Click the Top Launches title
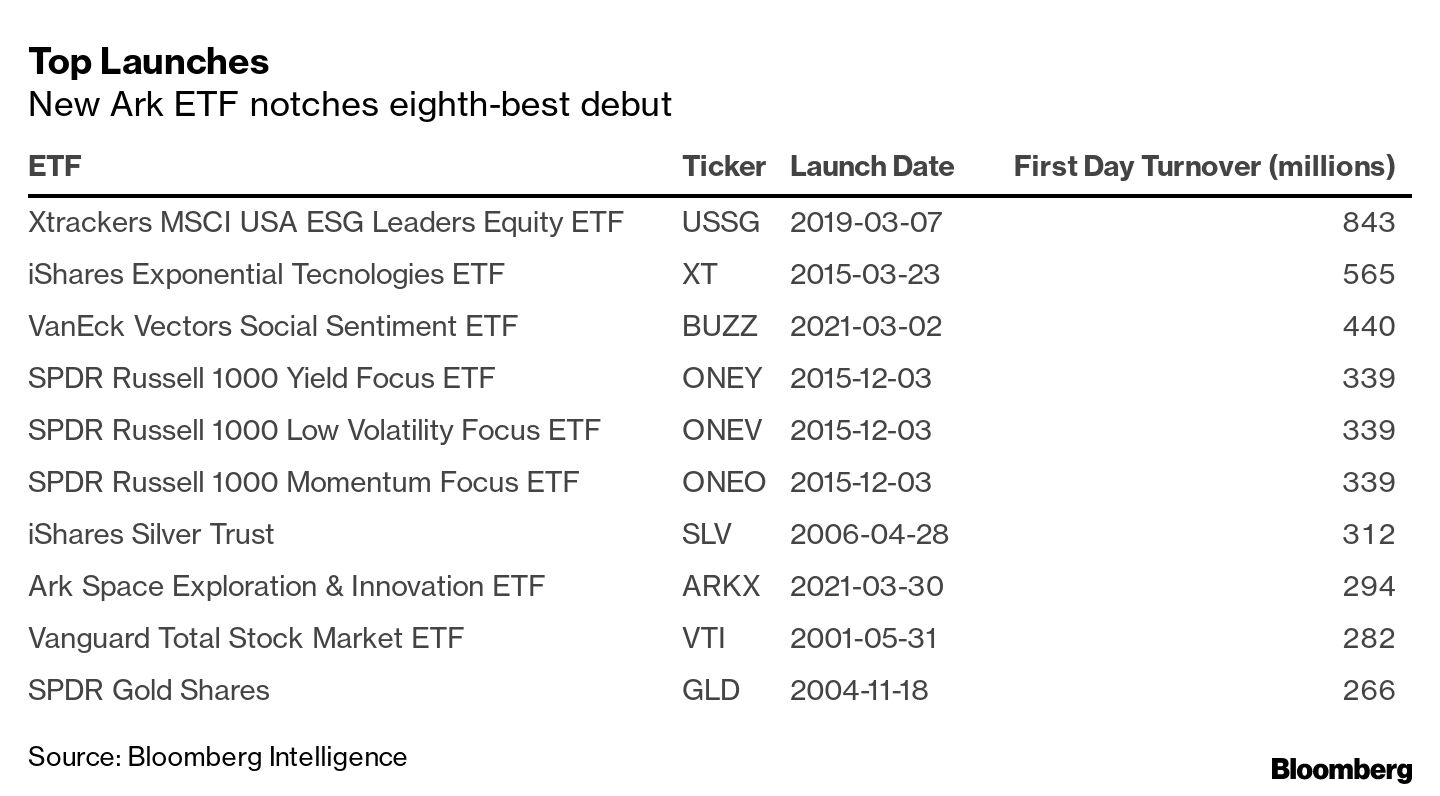This screenshot has width=1440, height=796. pyautogui.click(x=148, y=62)
